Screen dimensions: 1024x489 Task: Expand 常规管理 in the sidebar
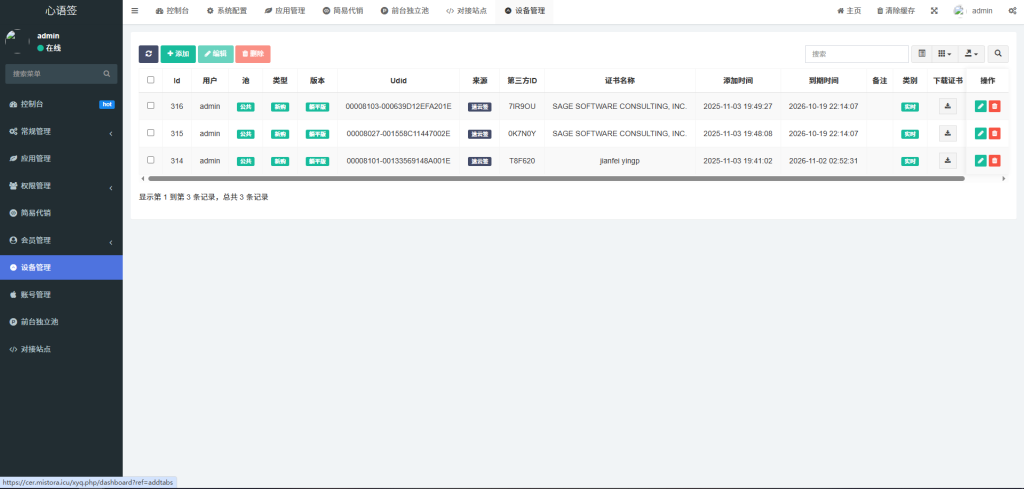(60, 131)
